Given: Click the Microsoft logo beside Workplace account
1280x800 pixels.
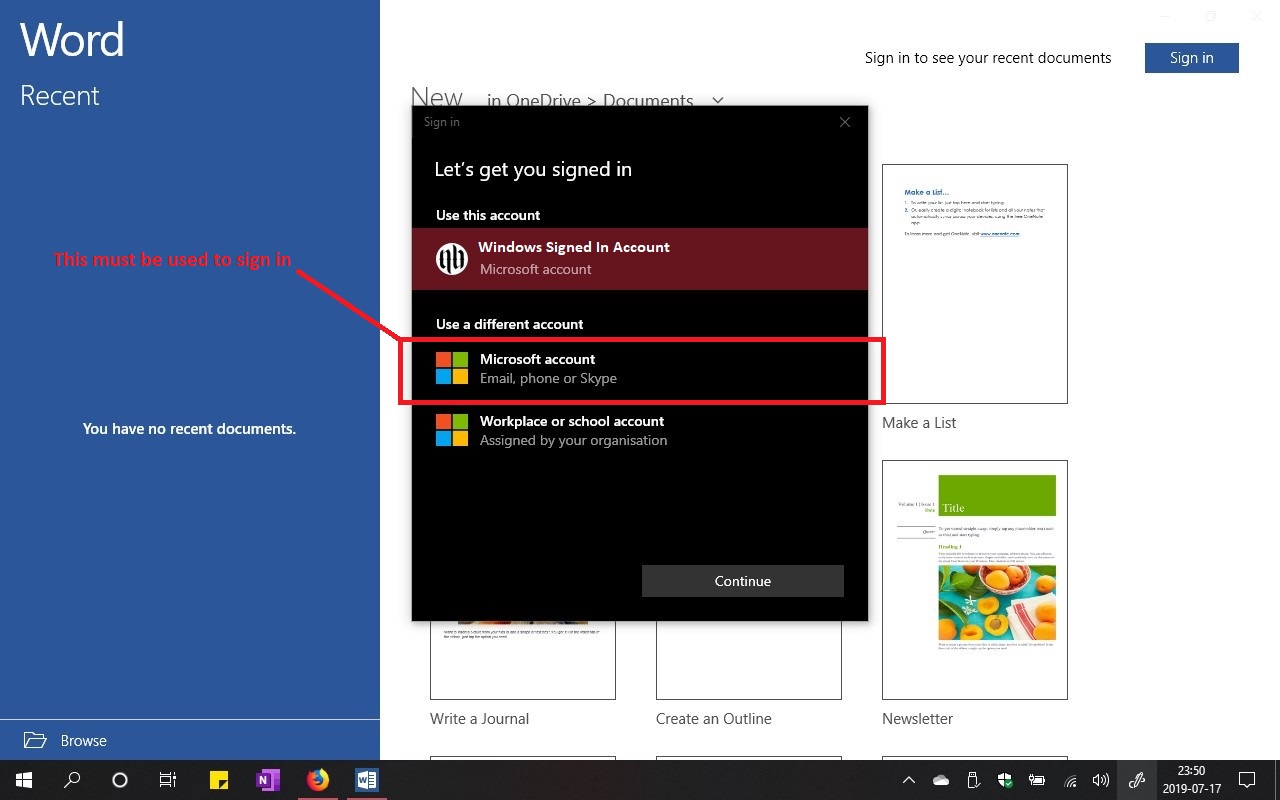Looking at the screenshot, I should coord(452,430).
